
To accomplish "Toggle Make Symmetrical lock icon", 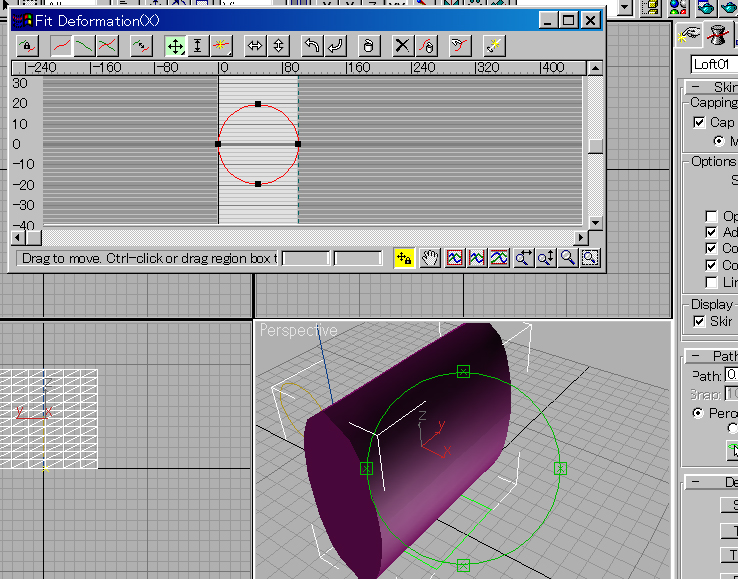I will click(x=27, y=46).
